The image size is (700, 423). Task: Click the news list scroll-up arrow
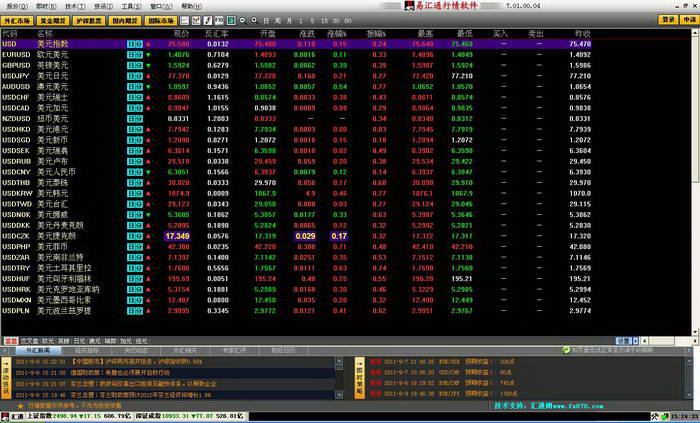(x=339, y=361)
